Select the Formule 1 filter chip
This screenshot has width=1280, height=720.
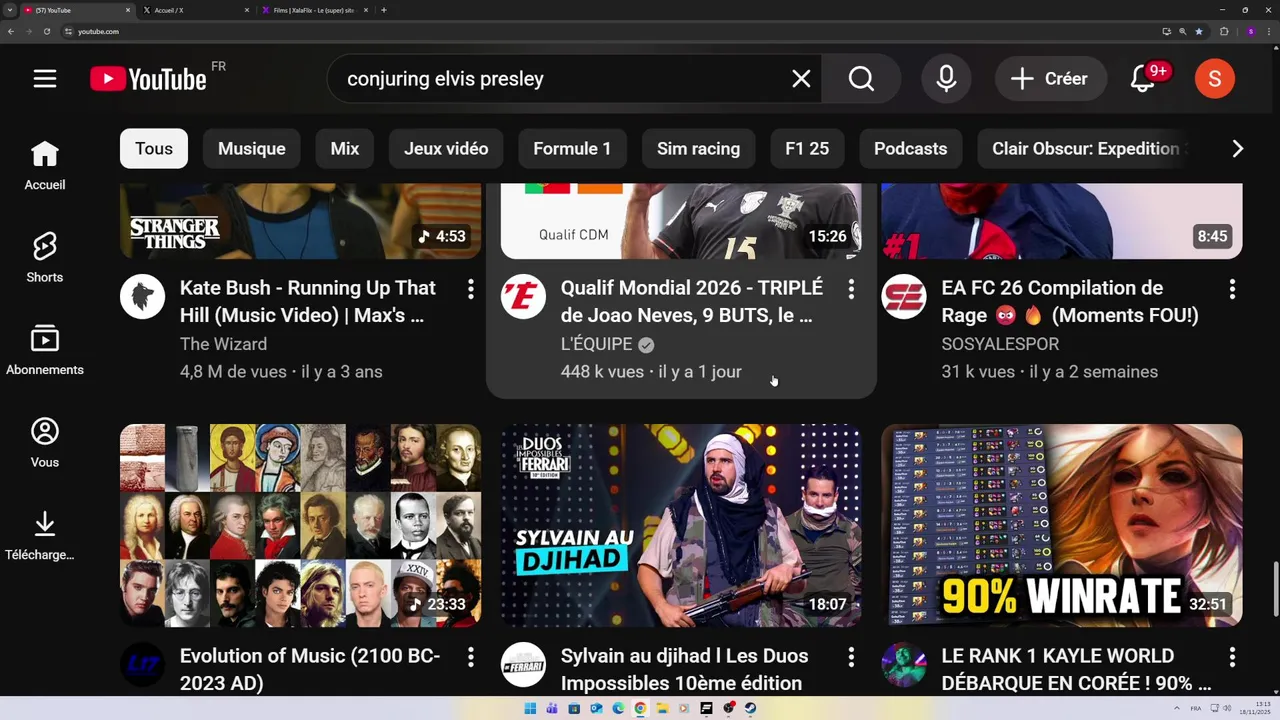pos(572,149)
